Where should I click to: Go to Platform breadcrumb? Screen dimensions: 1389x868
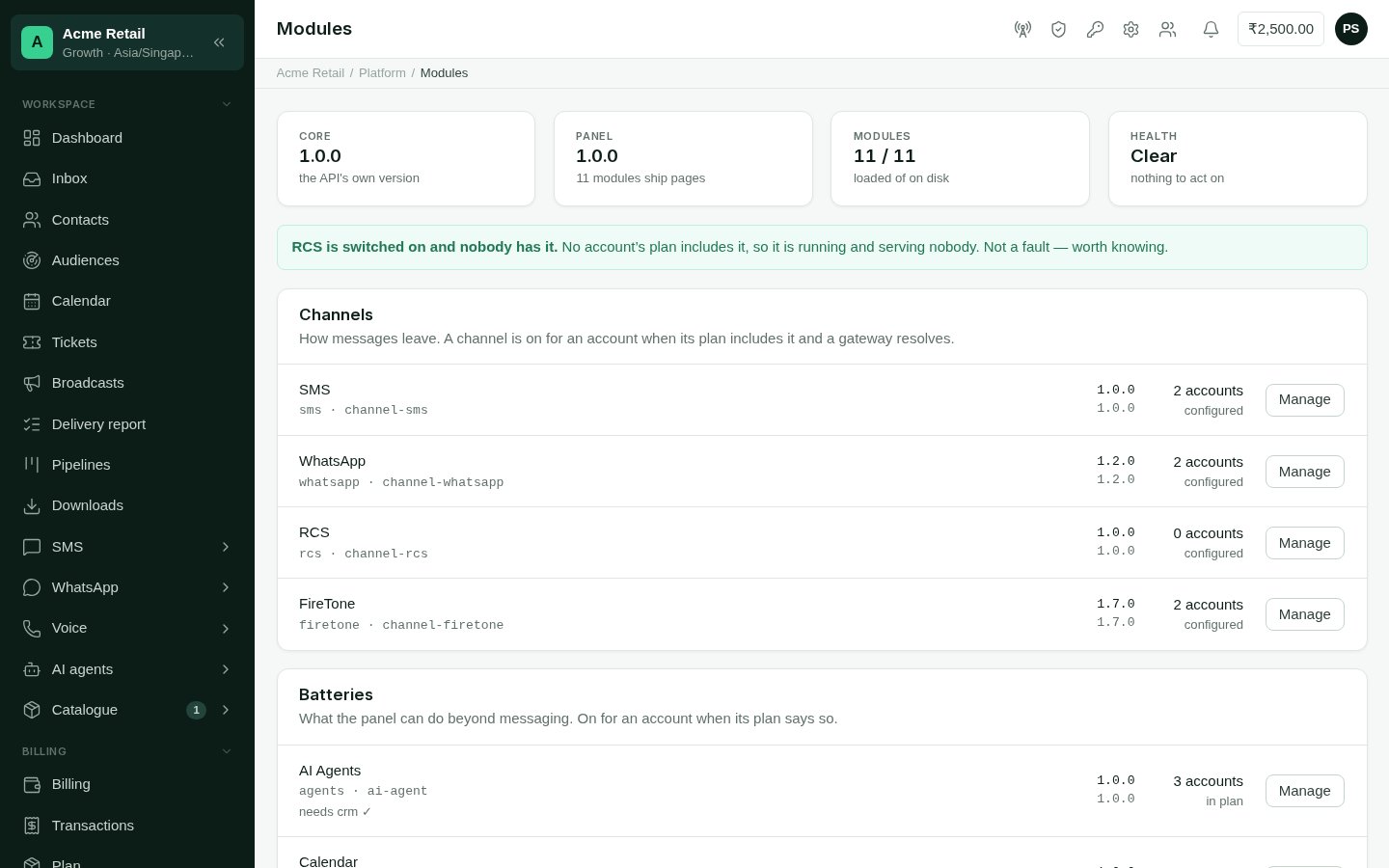382,73
